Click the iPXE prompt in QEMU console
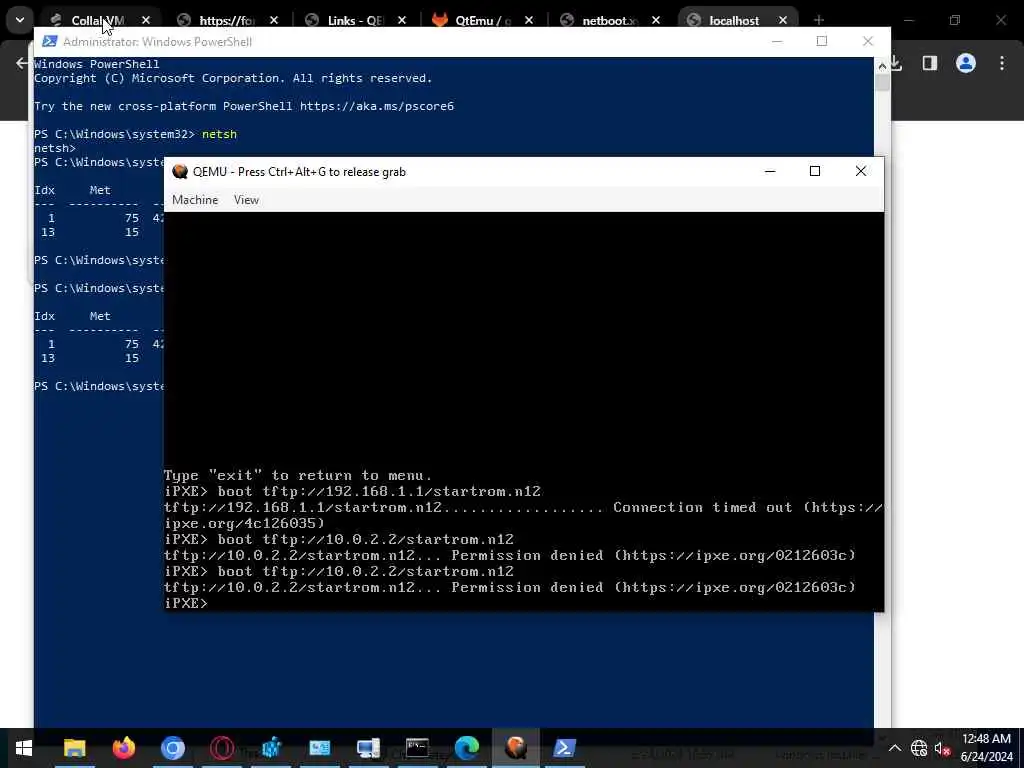 [186, 603]
